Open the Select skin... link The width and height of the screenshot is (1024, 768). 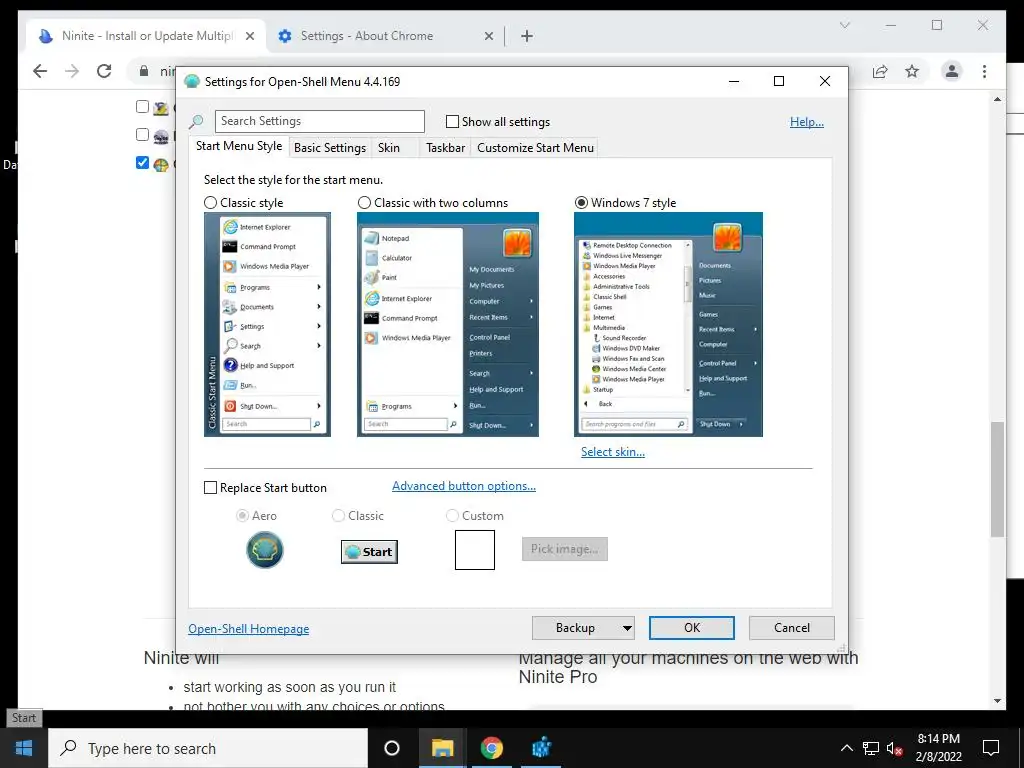point(613,451)
